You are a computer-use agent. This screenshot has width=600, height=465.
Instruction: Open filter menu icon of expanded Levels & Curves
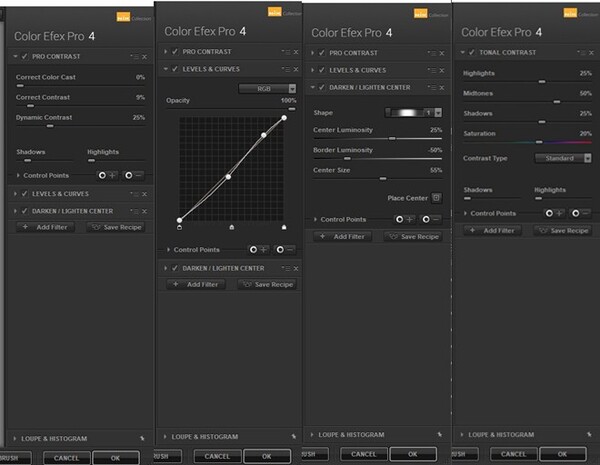tap(286, 69)
